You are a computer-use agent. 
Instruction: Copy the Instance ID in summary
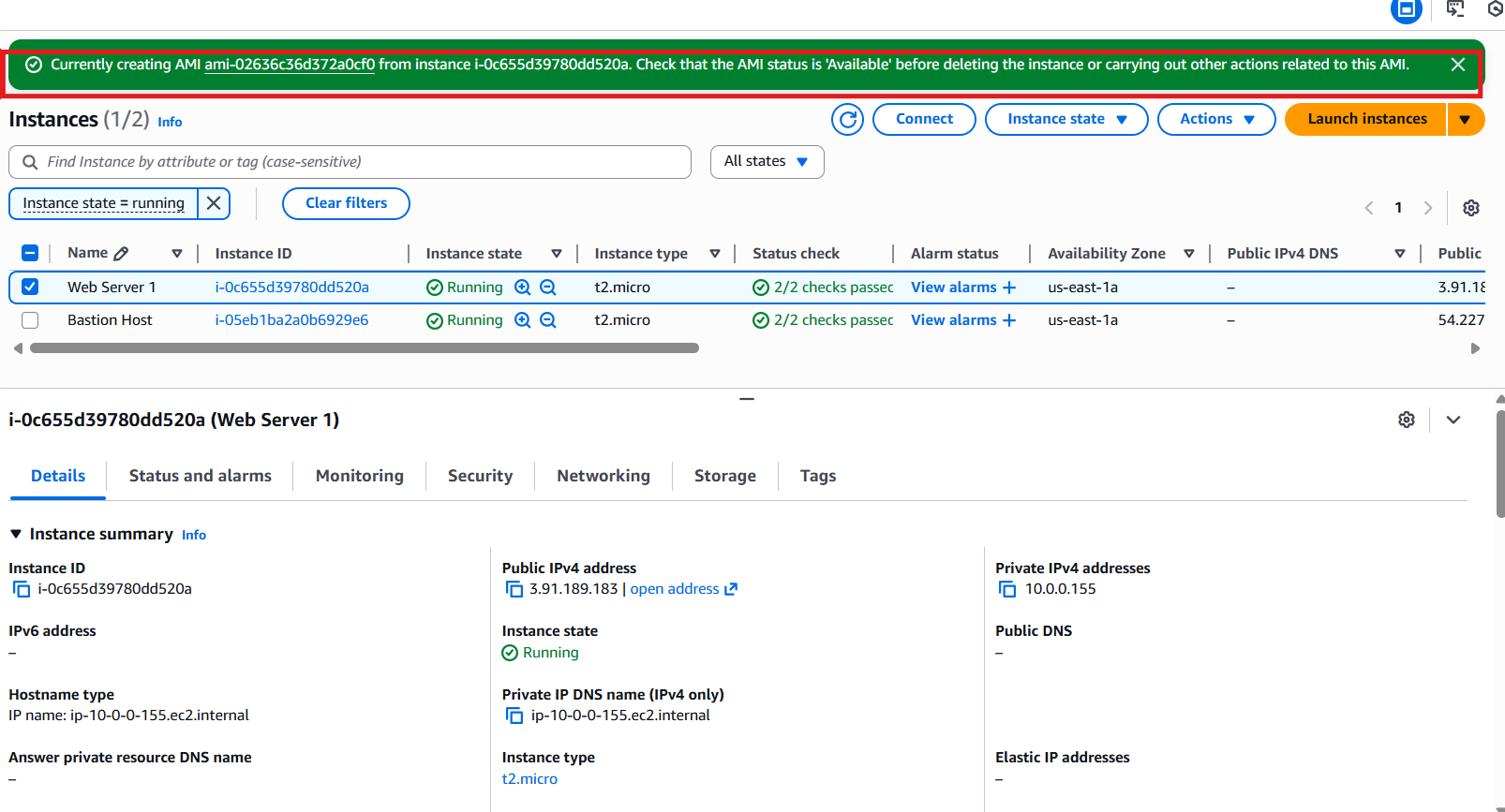(21, 589)
